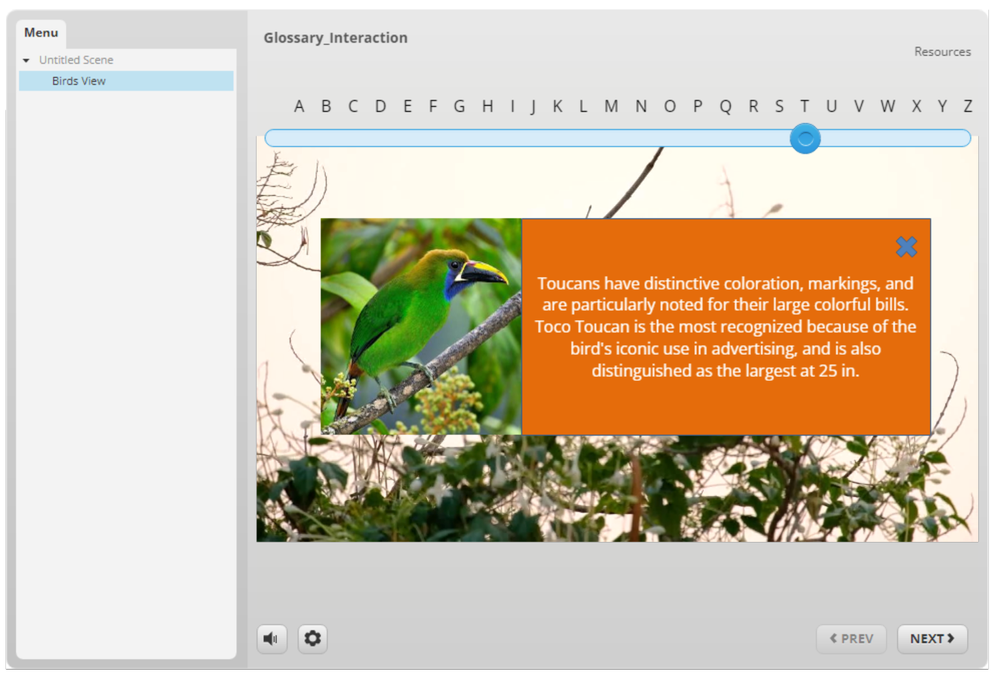This screenshot has height=681, width=999.
Task: Select letter K in glossary
Action: tap(557, 106)
